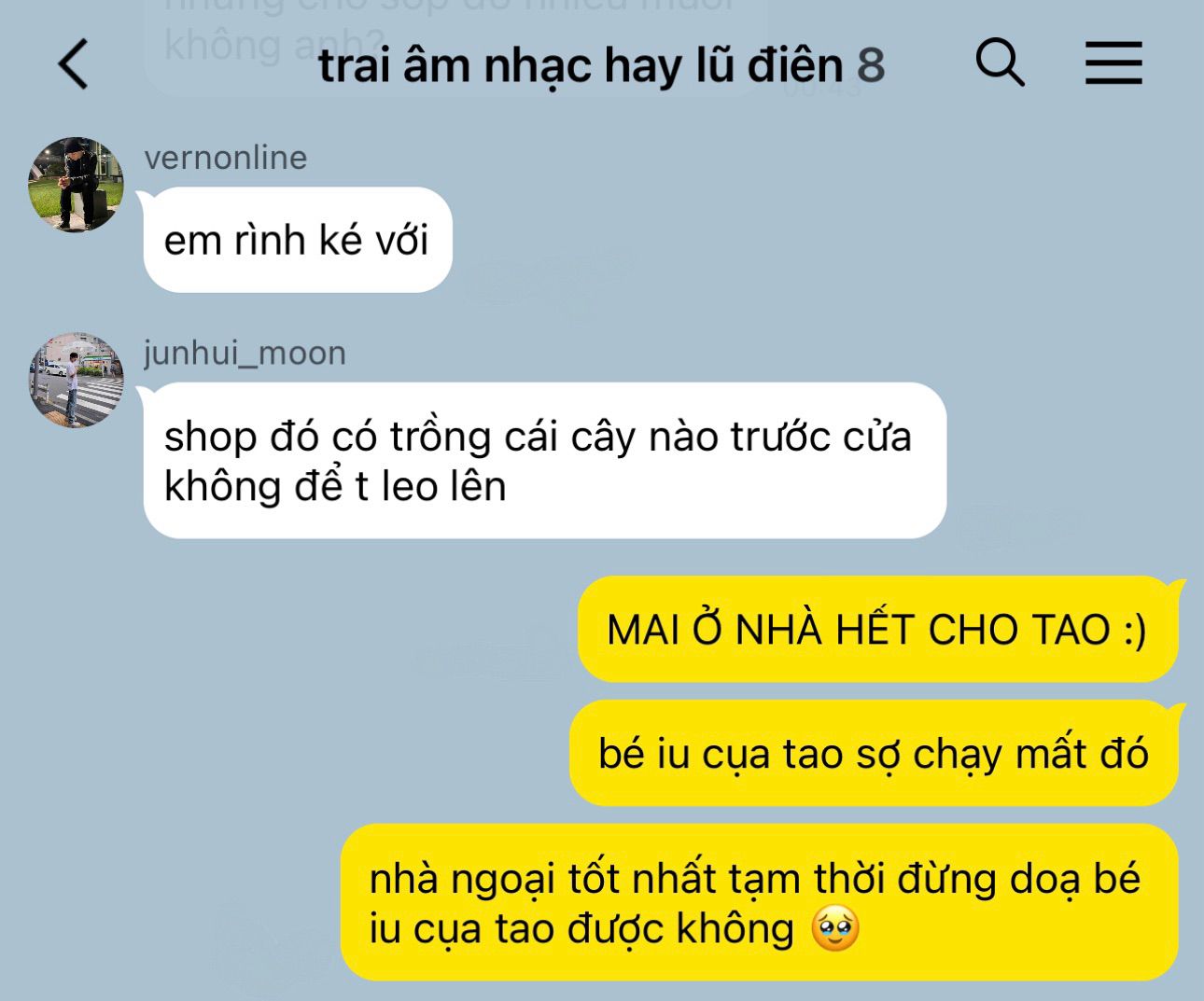Tap the text 'iu cụa tao được không'
Image resolution: width=1204 pixels, height=1001 pixels.
click(581, 928)
